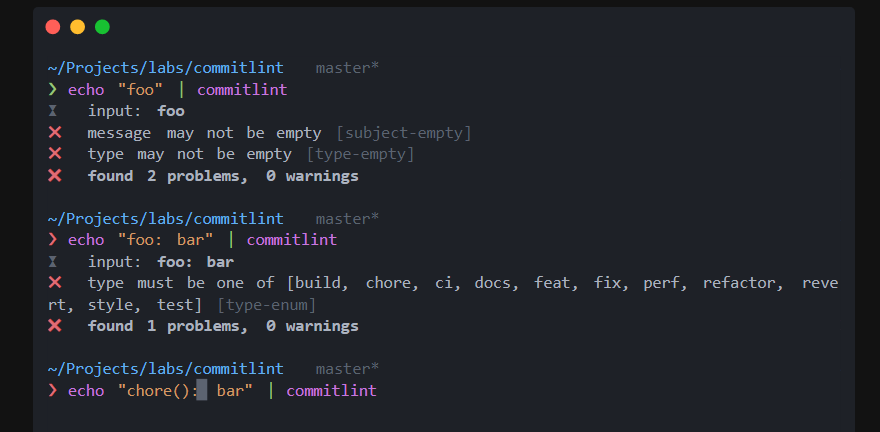Click the prompt chevron before echo "foo" command

53,90
